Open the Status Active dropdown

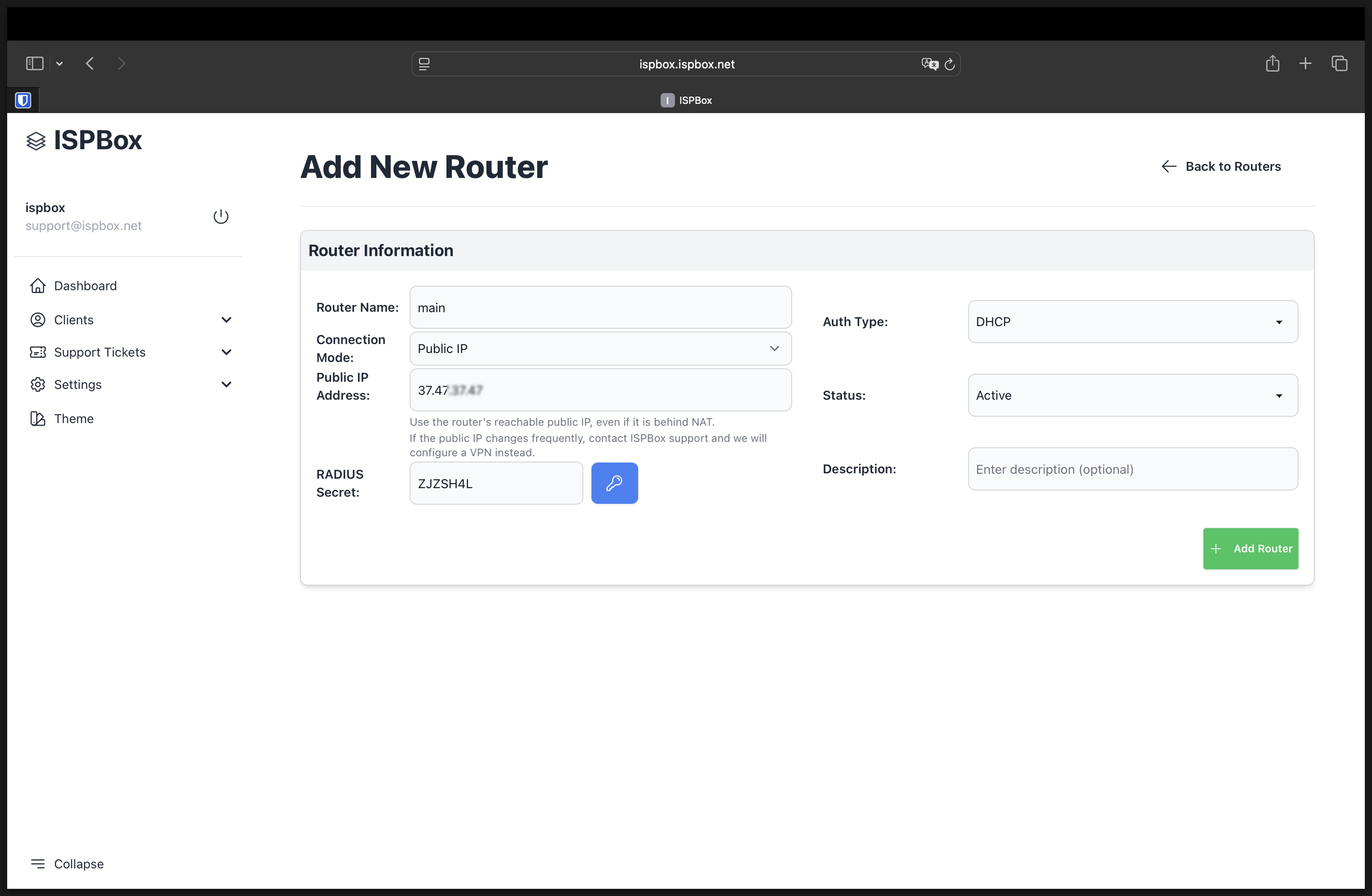pyautogui.click(x=1132, y=395)
